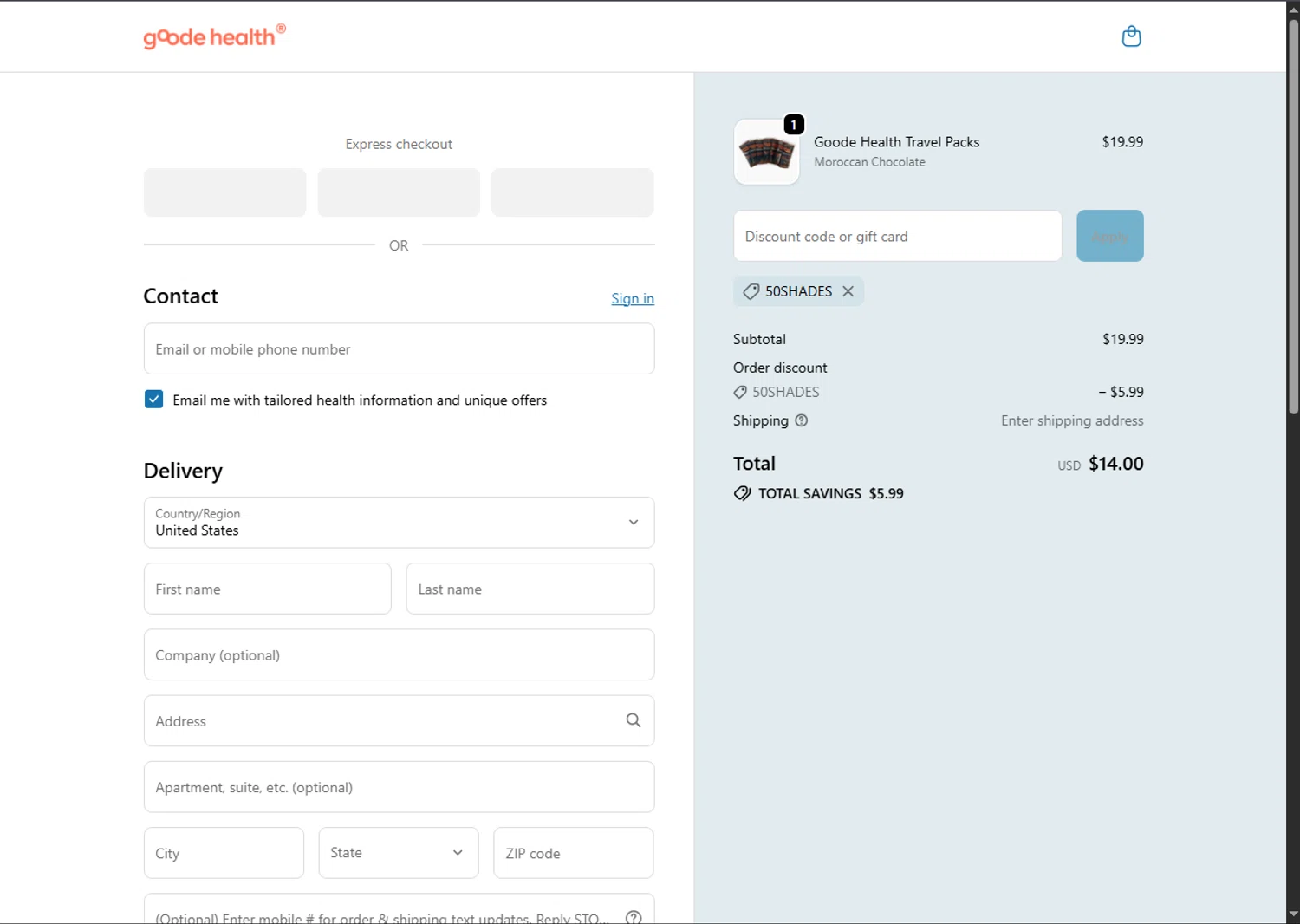
Task: Remove the 50SHADES discount code tag
Action: click(848, 291)
